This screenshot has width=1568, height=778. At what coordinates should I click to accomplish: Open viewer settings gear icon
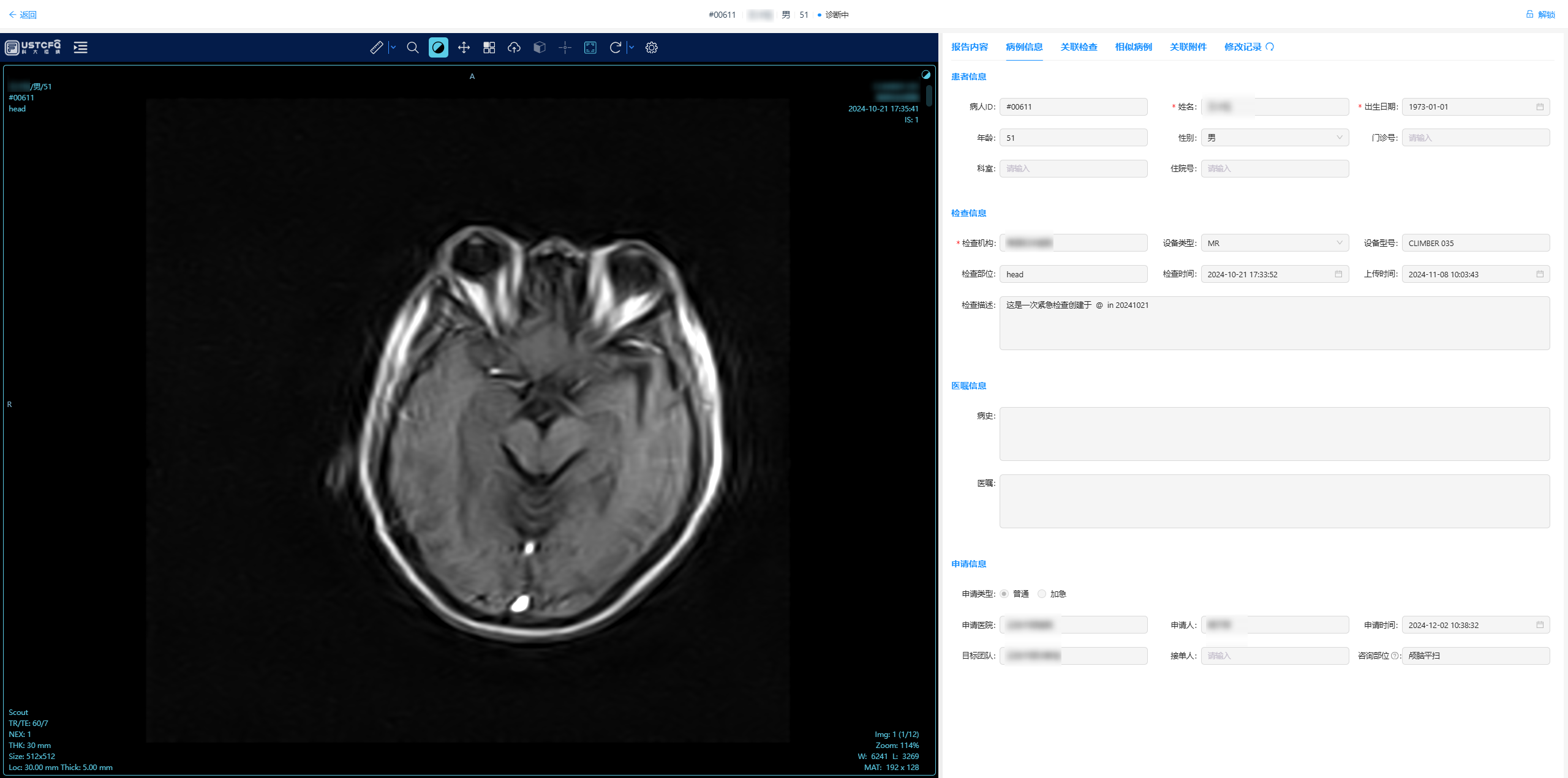pyautogui.click(x=651, y=47)
